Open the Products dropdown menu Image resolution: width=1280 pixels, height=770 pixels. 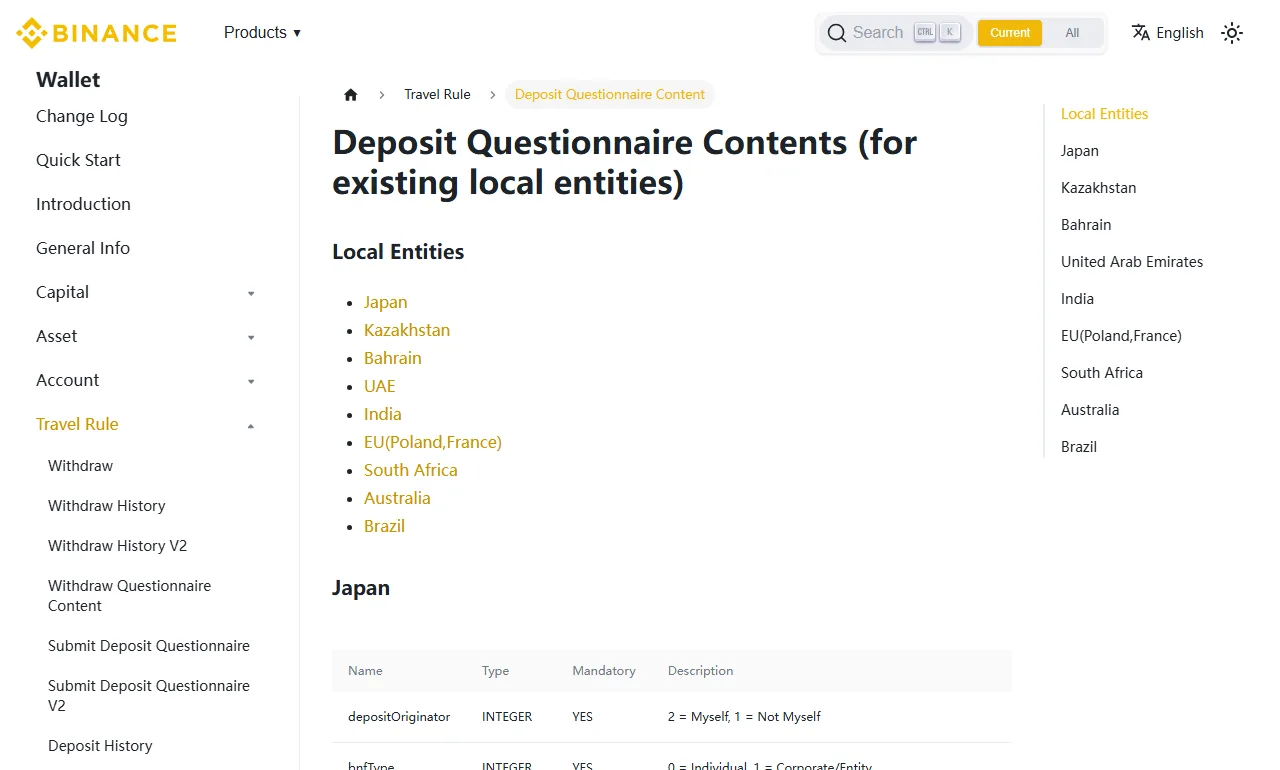coord(262,33)
